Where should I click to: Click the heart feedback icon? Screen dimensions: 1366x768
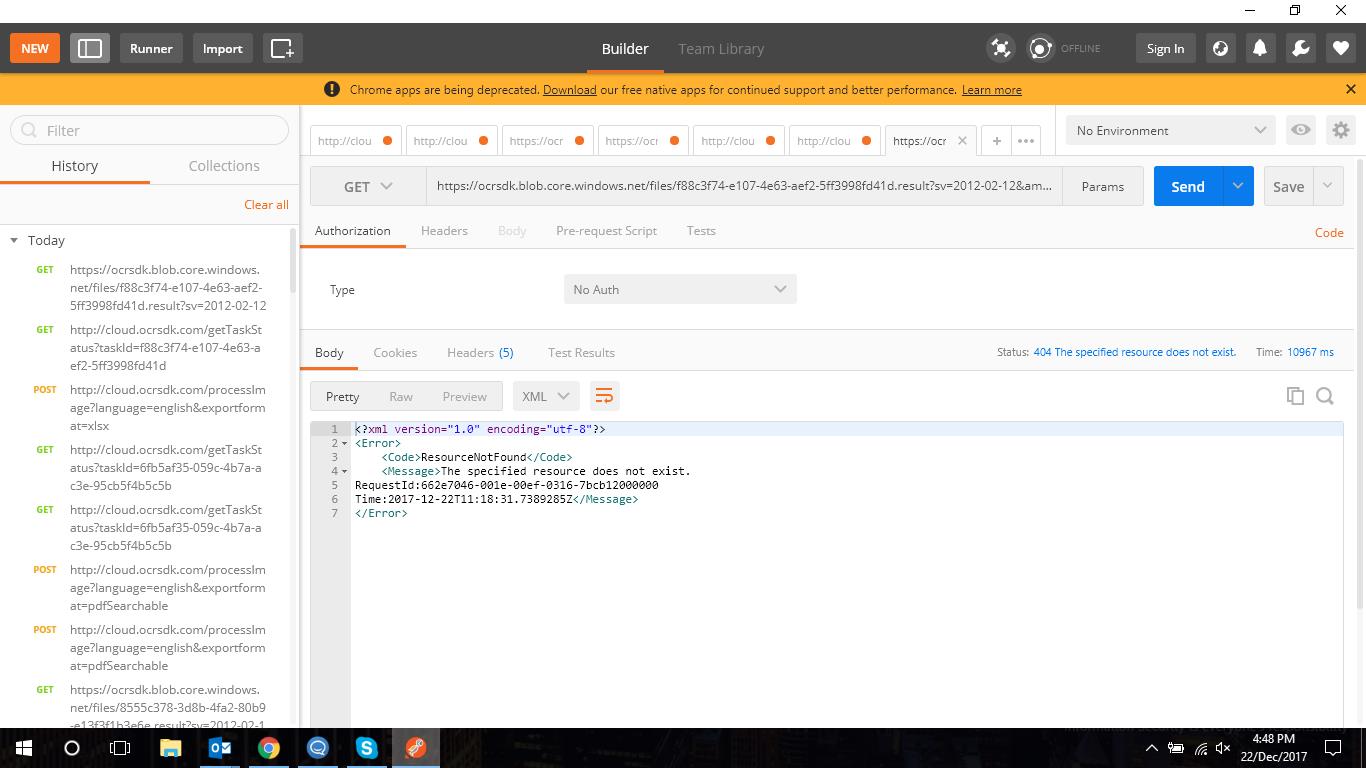(1339, 47)
